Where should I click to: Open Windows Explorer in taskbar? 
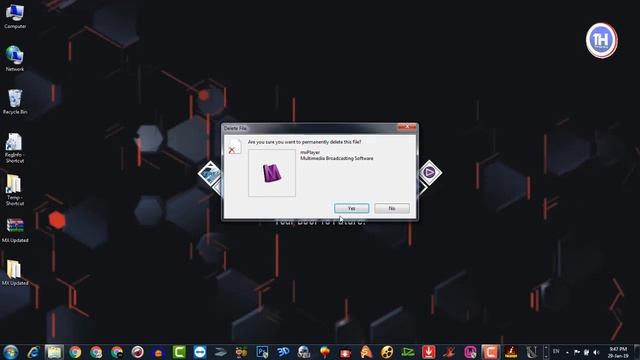coord(54,352)
